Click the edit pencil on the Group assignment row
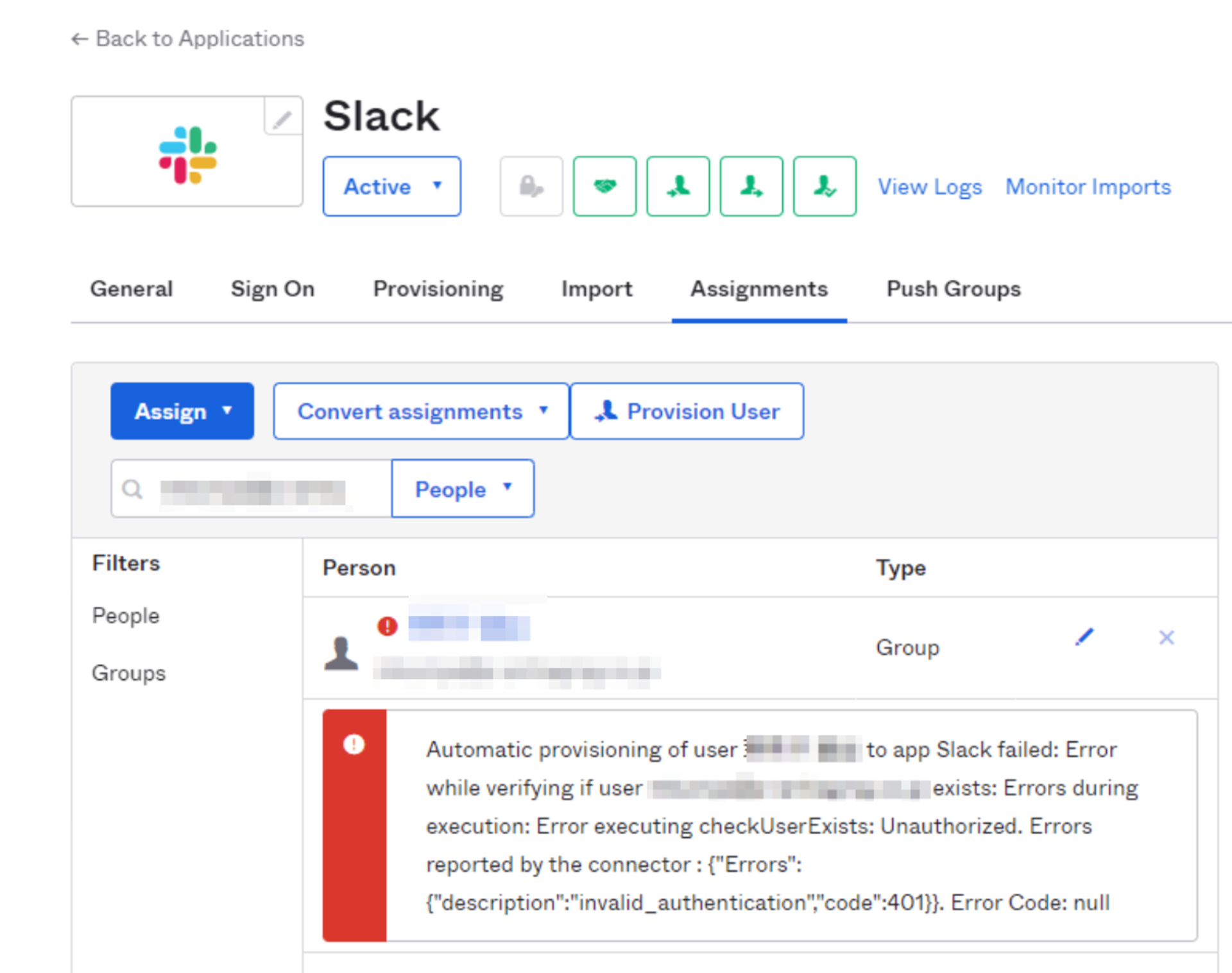Image resolution: width=1232 pixels, height=973 pixels. click(x=1084, y=638)
